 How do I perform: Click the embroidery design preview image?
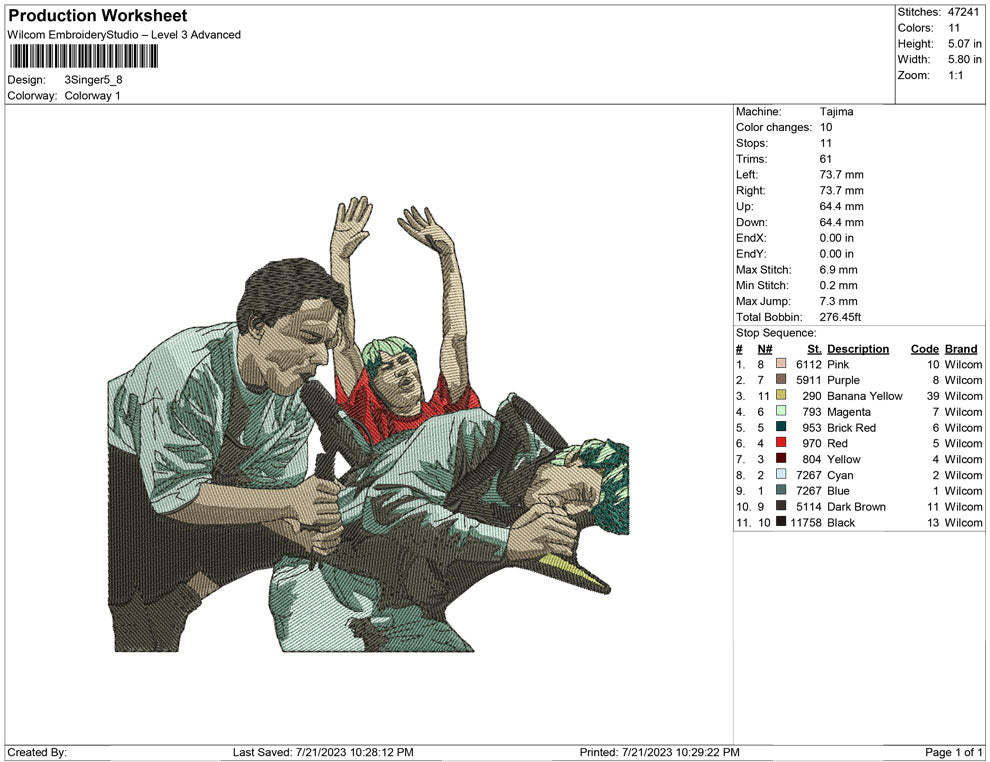368,424
